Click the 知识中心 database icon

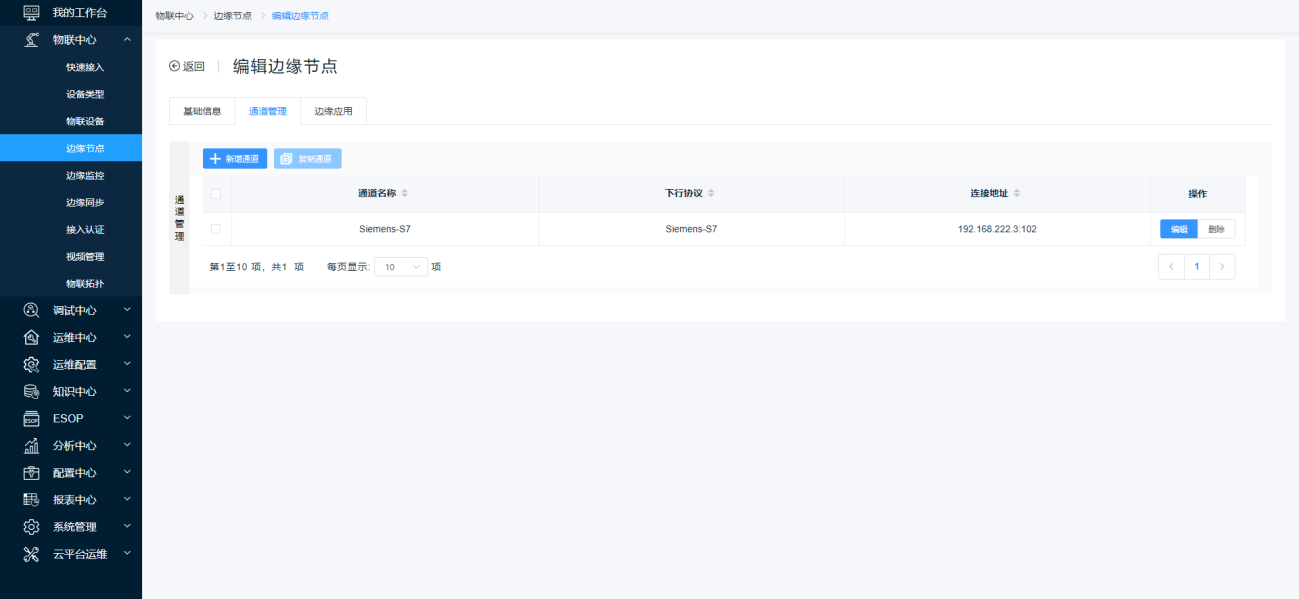[x=31, y=391]
